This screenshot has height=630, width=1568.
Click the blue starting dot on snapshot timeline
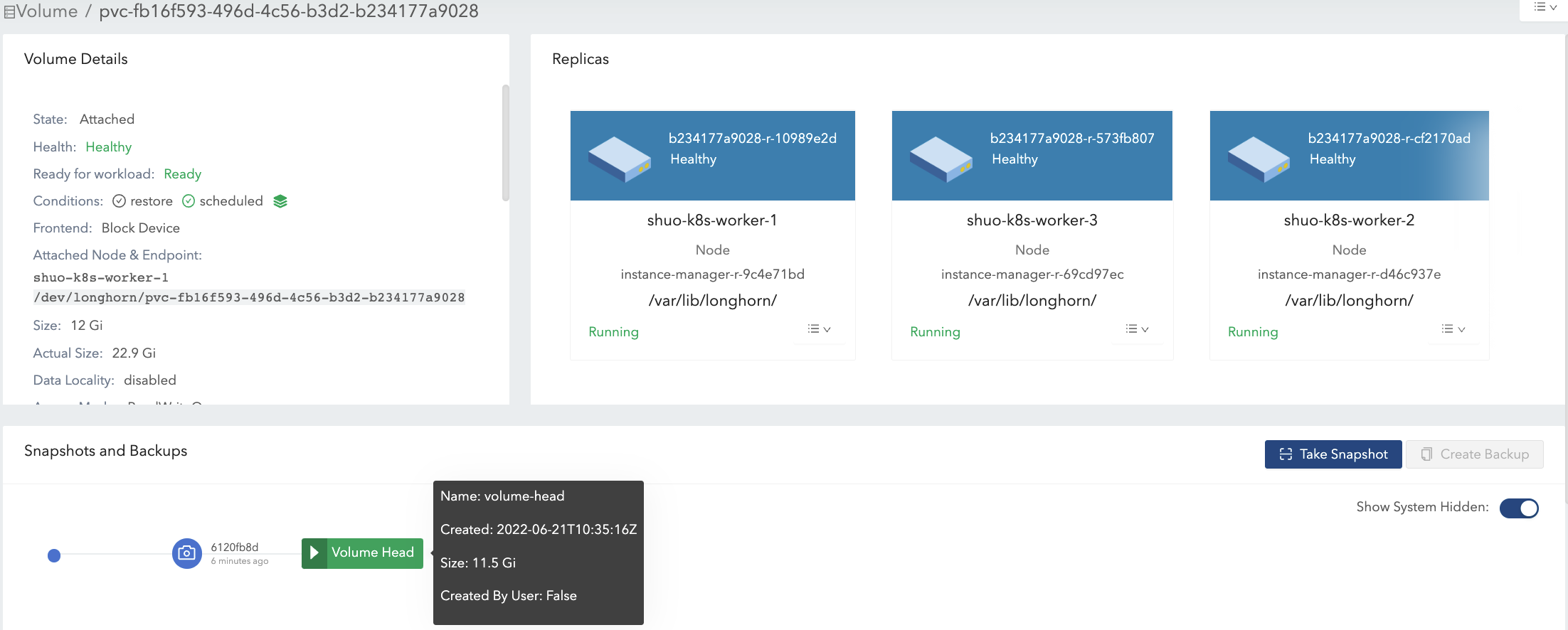(54, 555)
